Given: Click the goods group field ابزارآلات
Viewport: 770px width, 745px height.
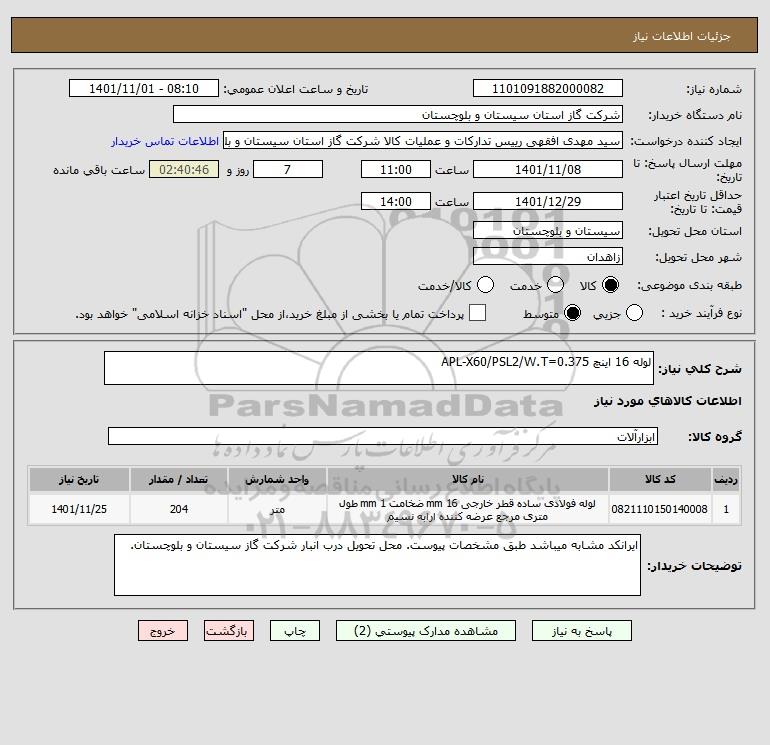Looking at the screenshot, I should coord(383,436).
